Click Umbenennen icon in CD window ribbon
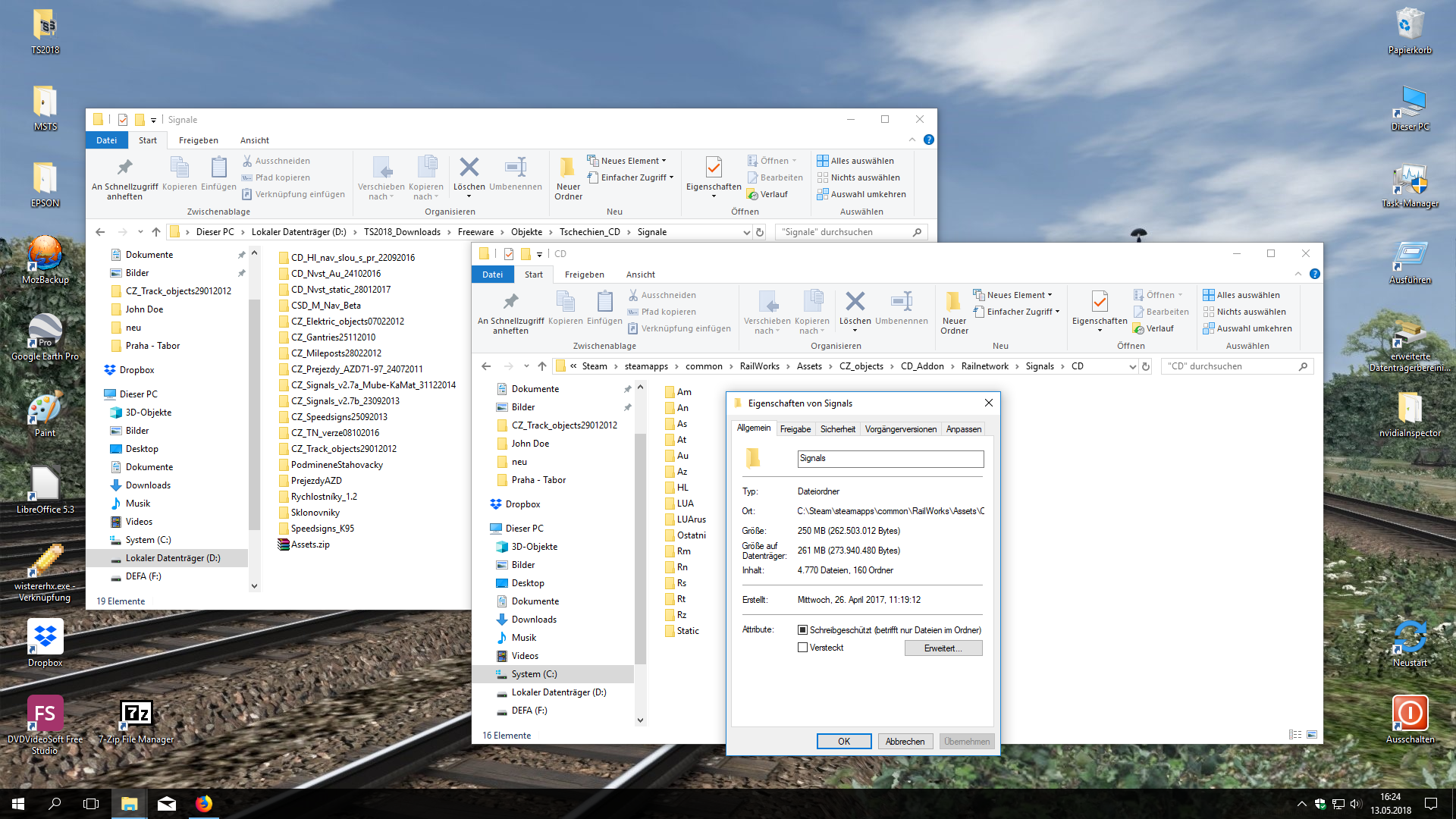The height and width of the screenshot is (819, 1456). [901, 303]
